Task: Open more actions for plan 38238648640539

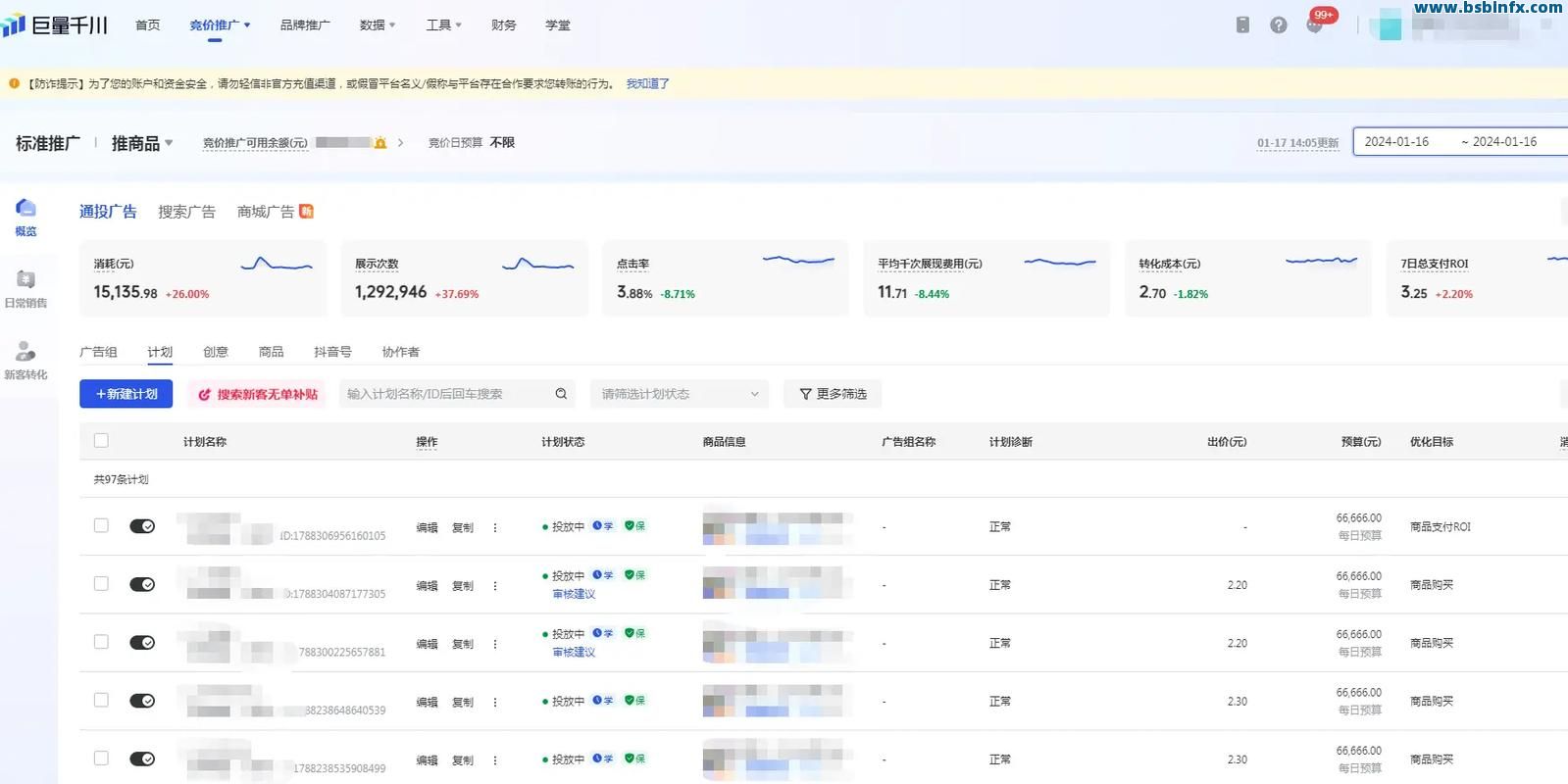Action: click(x=495, y=702)
